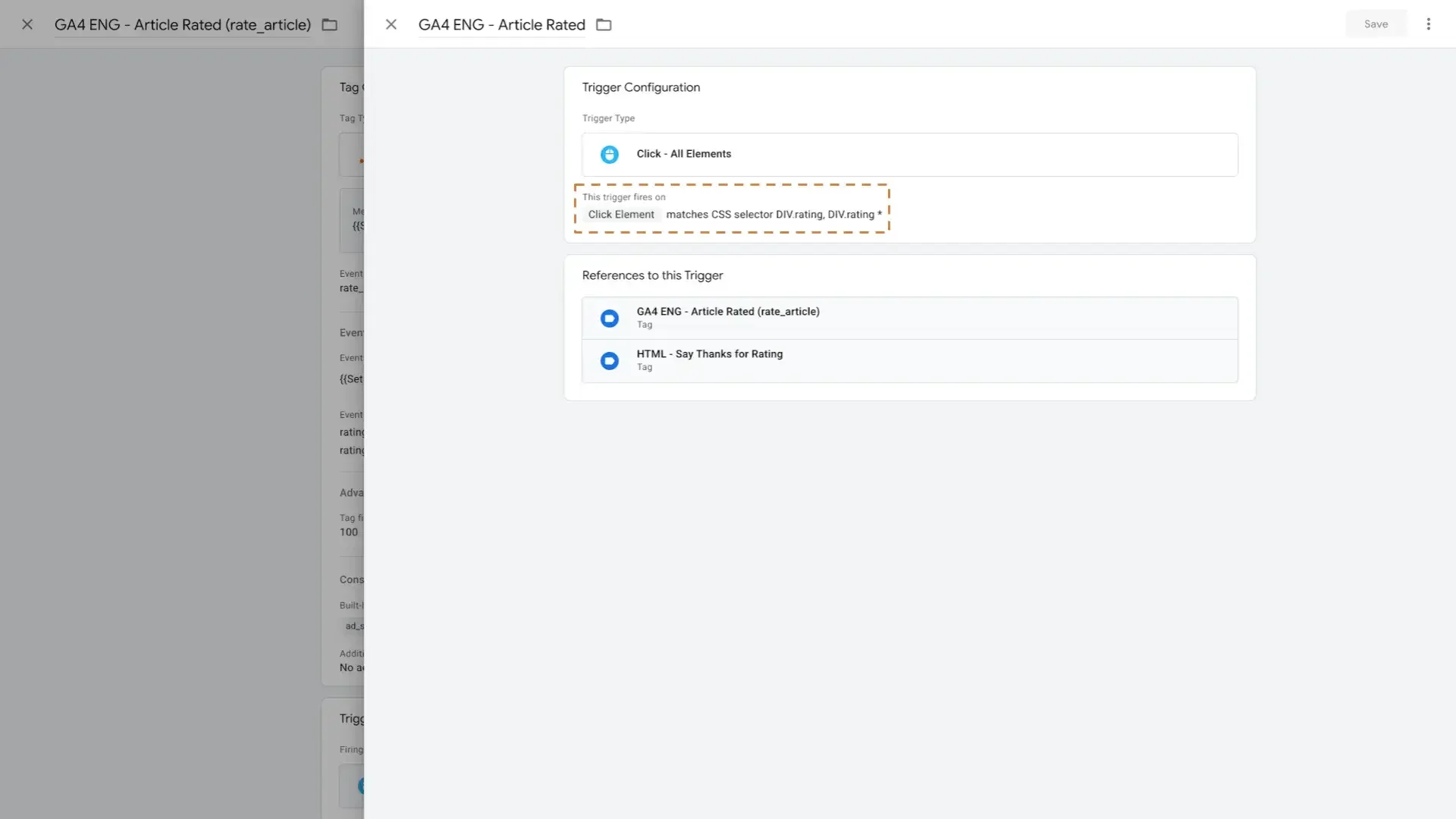The image size is (1456, 819).
Task: Edit tag name GA4 ENG - Article Rated (rate_article)
Action: click(182, 24)
